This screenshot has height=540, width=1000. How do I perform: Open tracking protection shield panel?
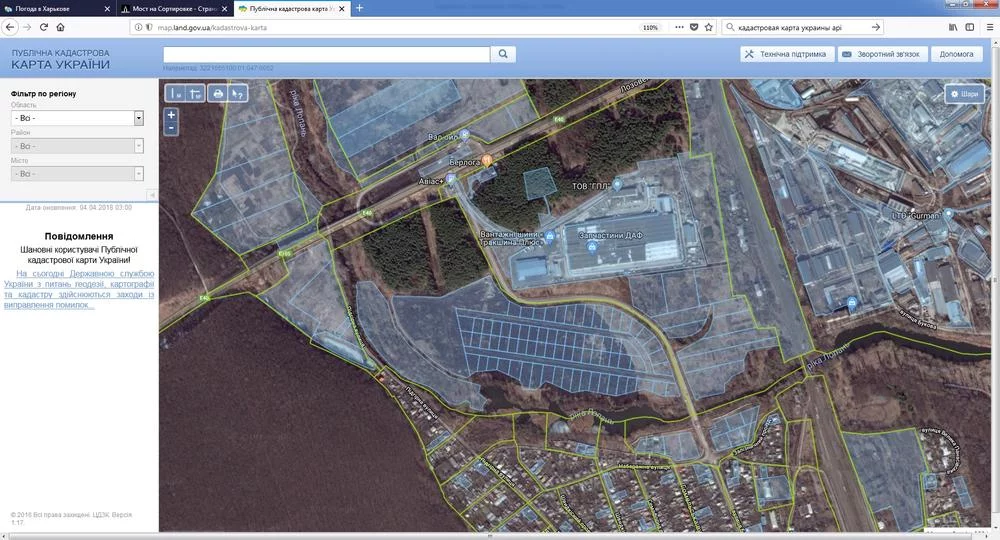149,27
